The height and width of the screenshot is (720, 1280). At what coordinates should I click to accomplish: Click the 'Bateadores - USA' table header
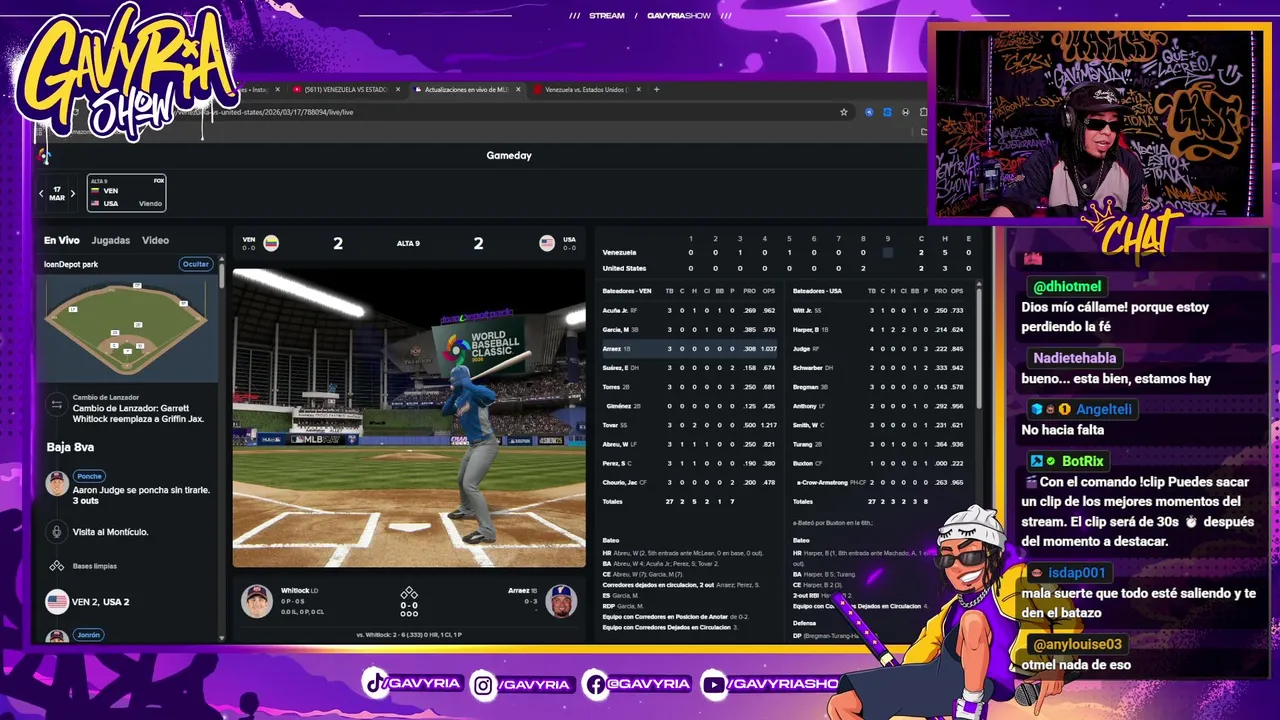coord(817,291)
